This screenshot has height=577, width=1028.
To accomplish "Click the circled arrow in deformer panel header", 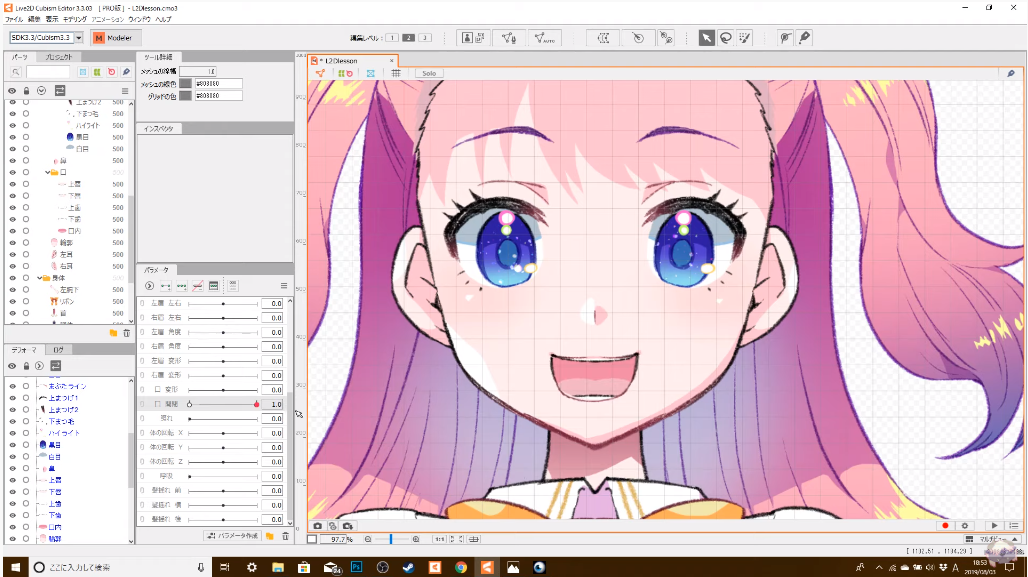I will pos(39,366).
